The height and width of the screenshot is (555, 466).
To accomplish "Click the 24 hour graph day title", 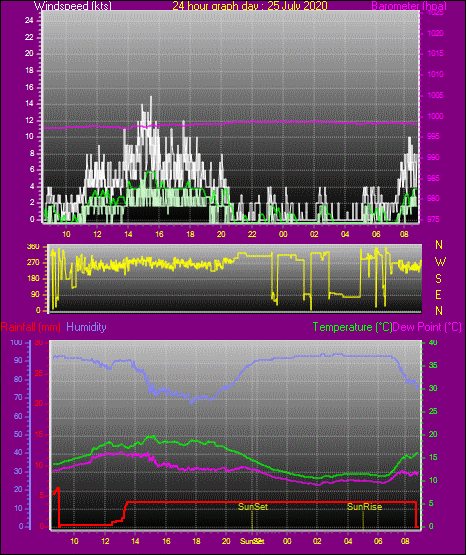I will tap(250, 6).
